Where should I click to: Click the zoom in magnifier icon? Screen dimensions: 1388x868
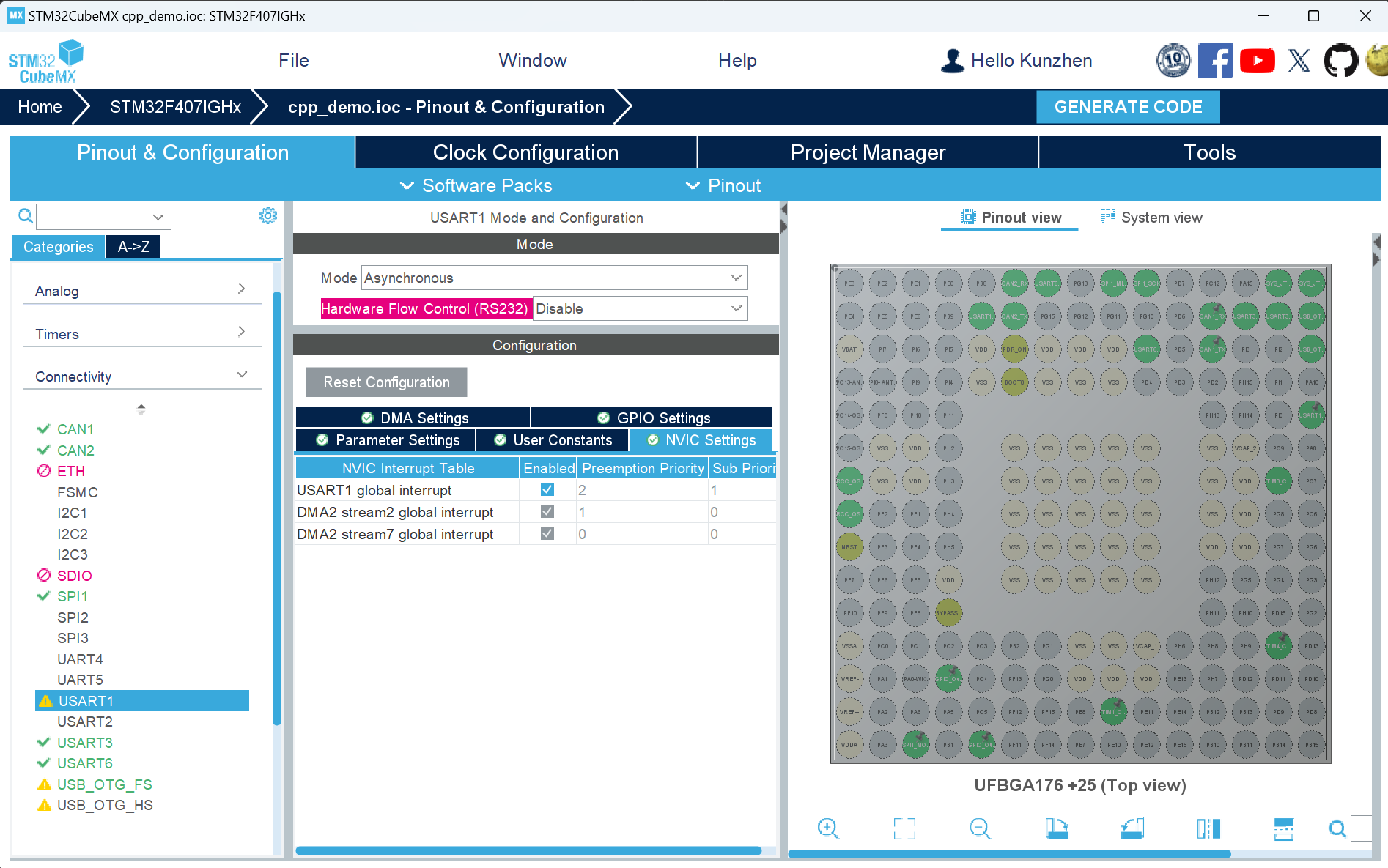pyautogui.click(x=828, y=828)
